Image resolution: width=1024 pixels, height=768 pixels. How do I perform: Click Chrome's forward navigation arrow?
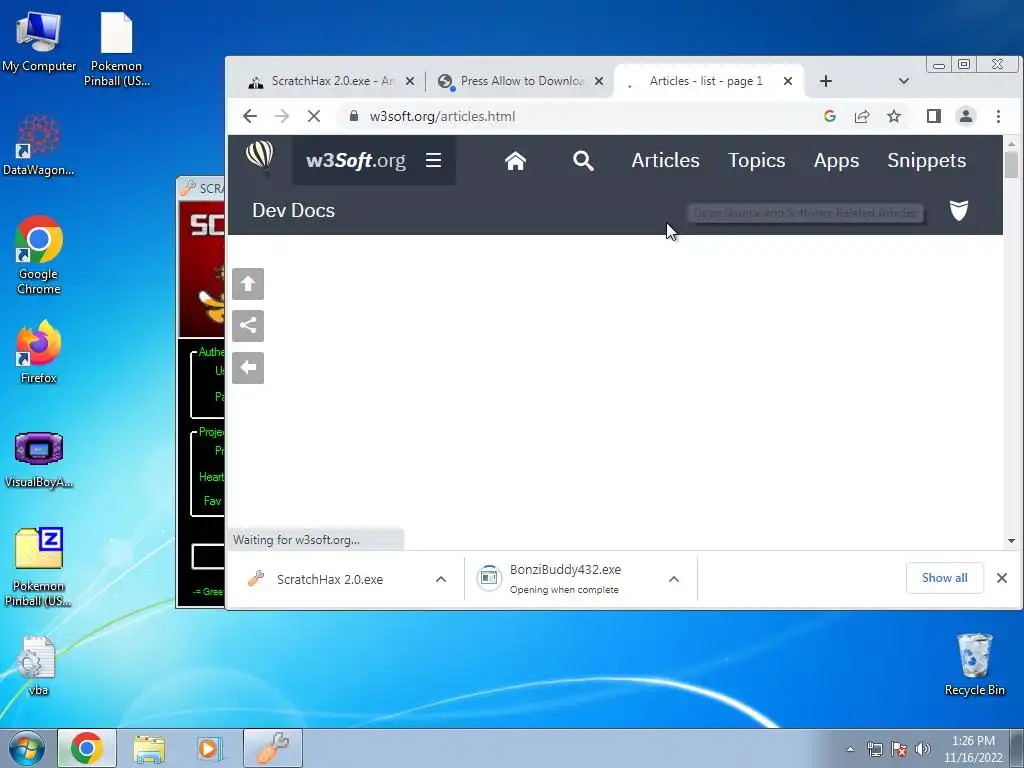(281, 116)
